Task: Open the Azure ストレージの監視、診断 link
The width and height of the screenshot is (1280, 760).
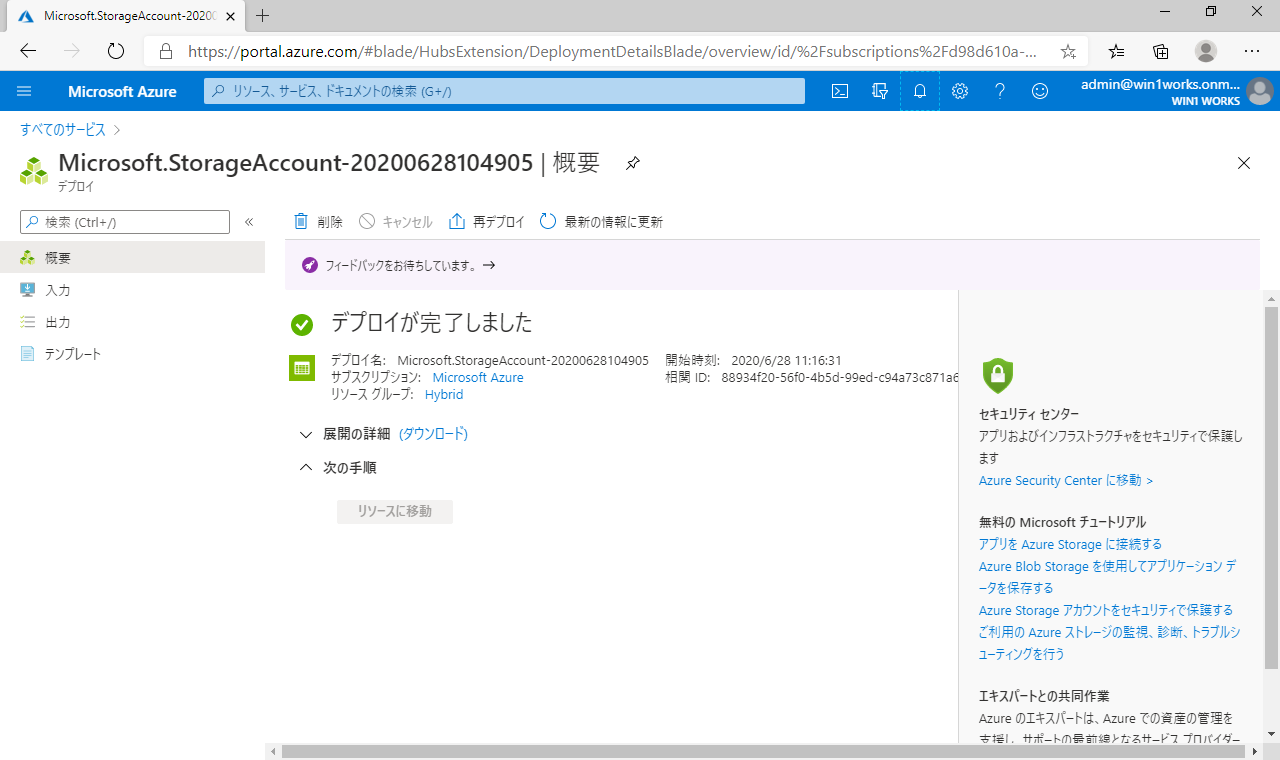Action: (1110, 643)
